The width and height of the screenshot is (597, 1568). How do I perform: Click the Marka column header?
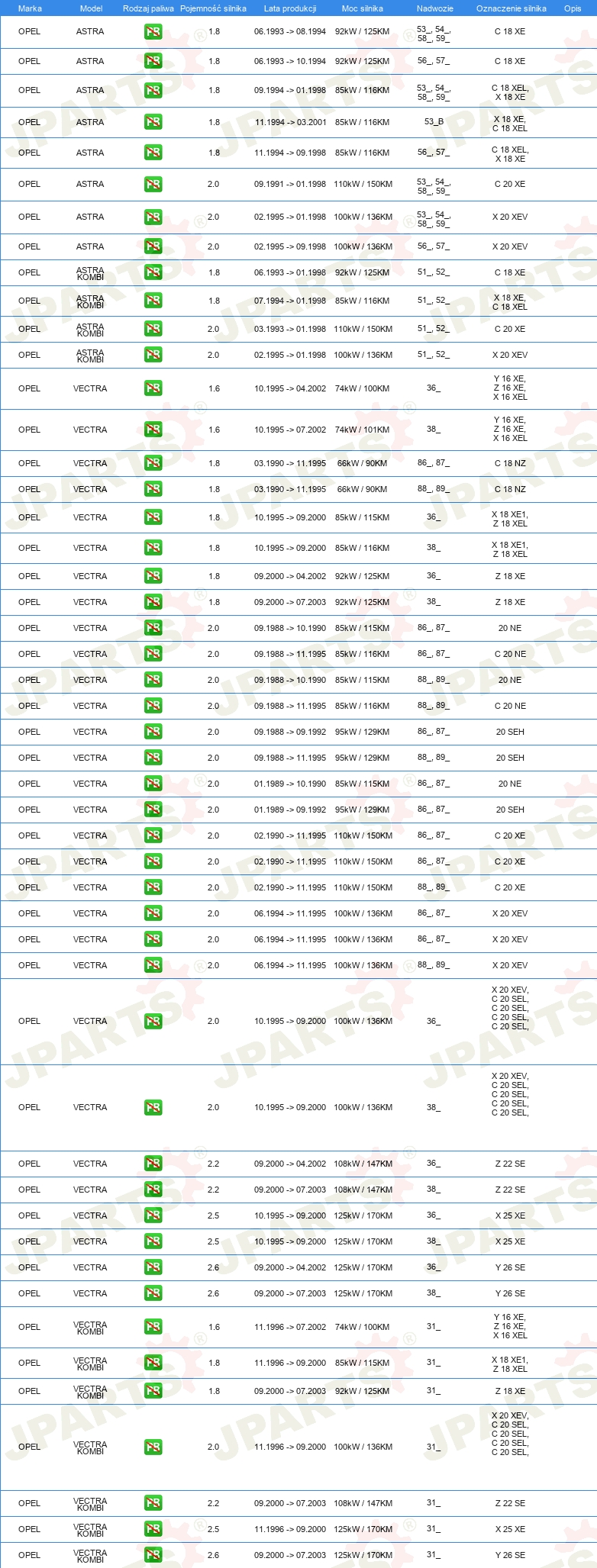click(x=30, y=8)
